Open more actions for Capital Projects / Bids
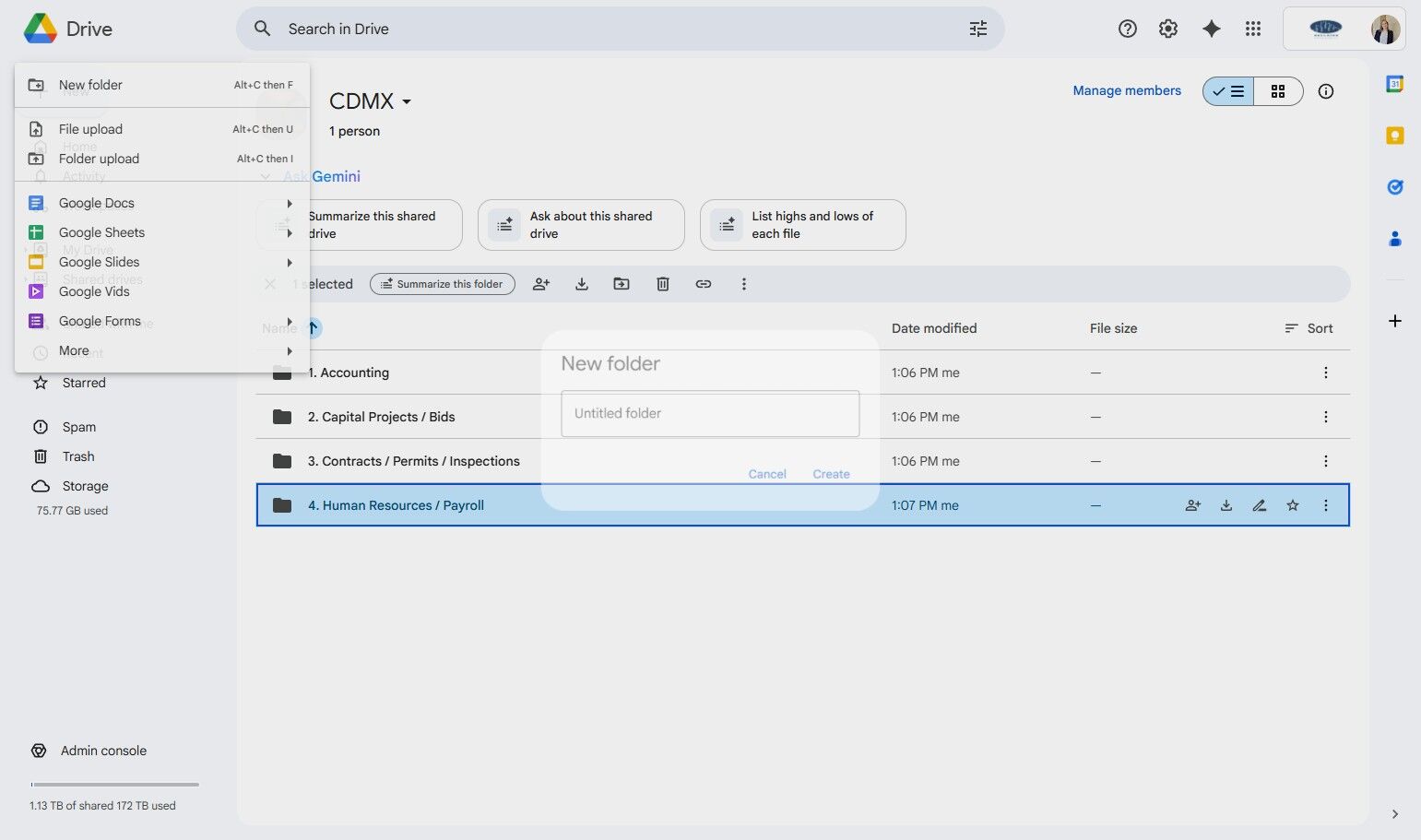This screenshot has width=1421, height=840. pyautogui.click(x=1326, y=417)
